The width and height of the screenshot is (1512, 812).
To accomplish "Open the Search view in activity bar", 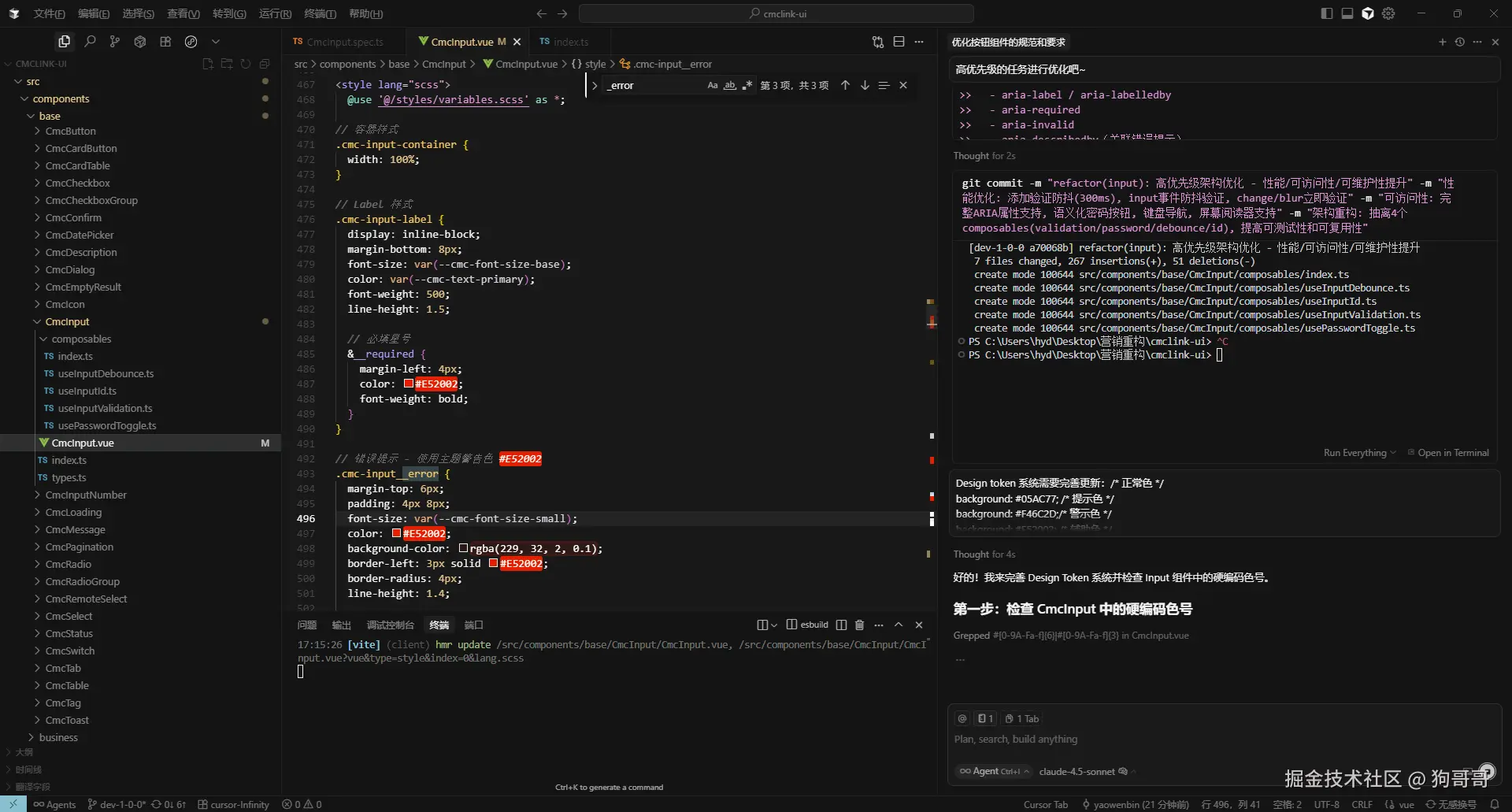I will tap(90, 42).
